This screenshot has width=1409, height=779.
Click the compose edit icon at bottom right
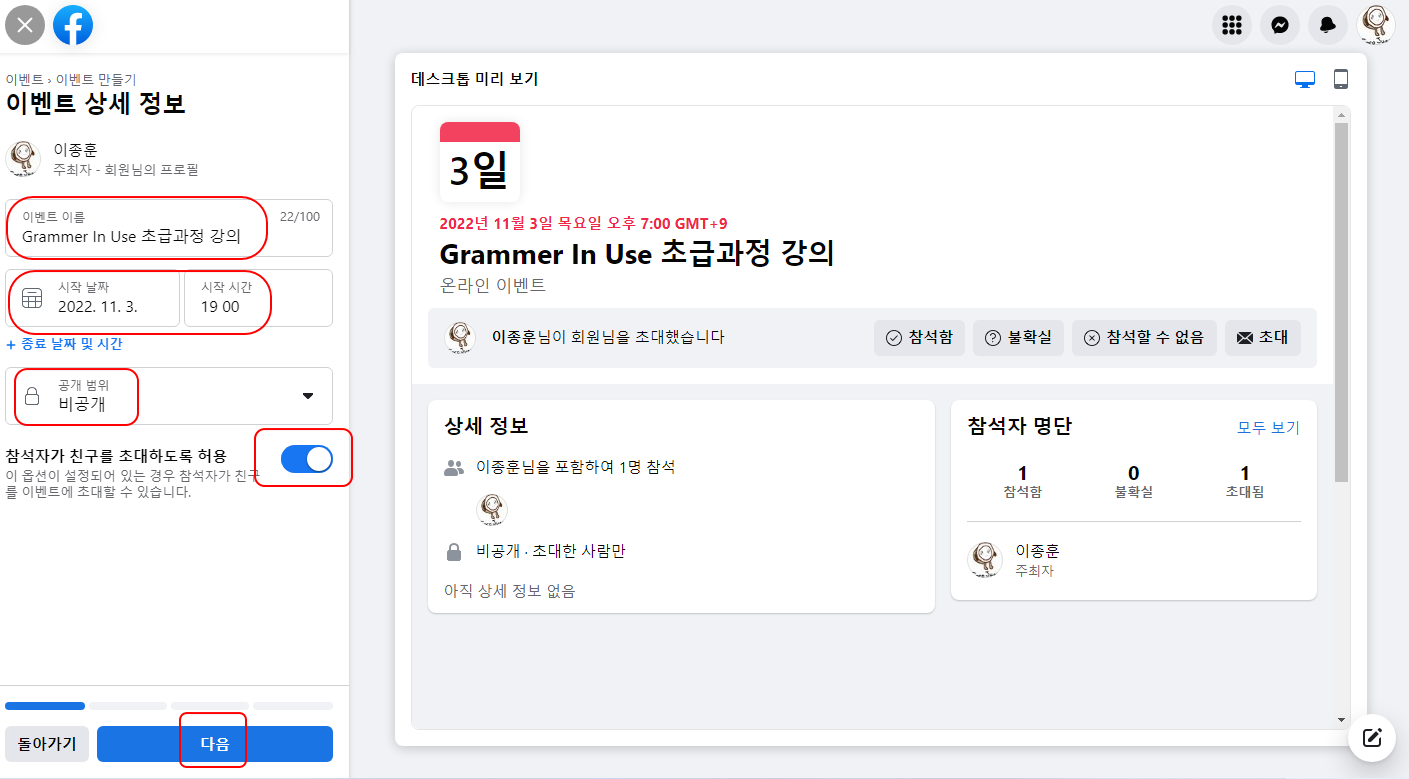[x=1372, y=738]
